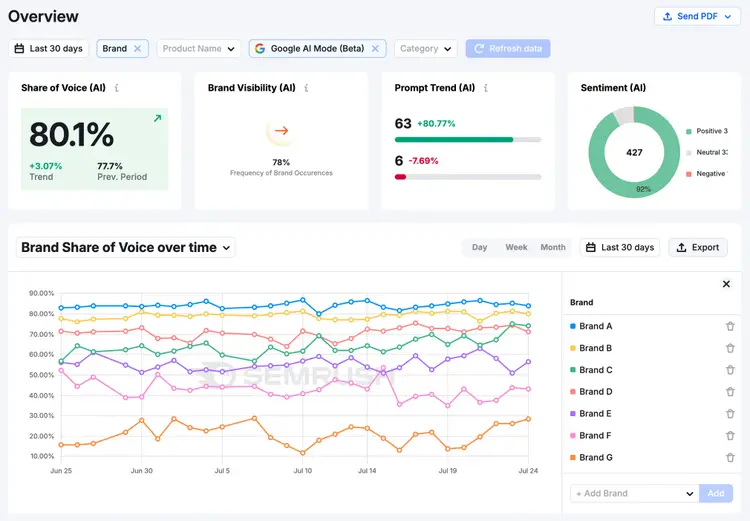Switch chart to Week view

click(516, 247)
